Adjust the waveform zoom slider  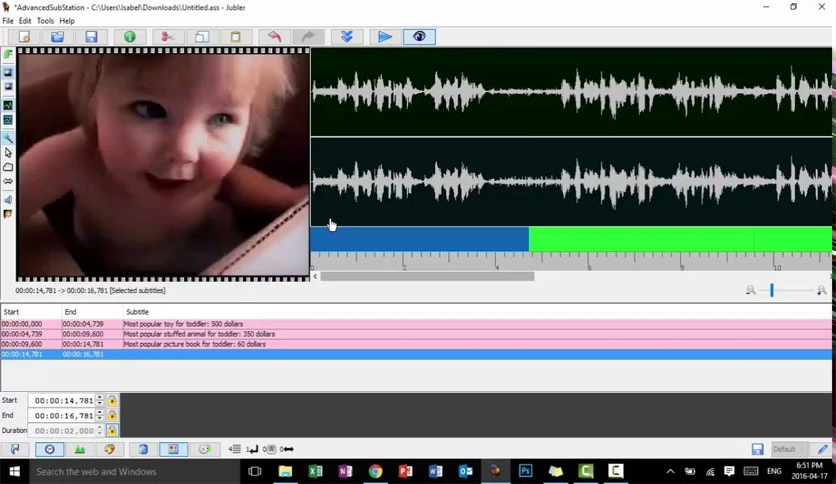tap(771, 290)
